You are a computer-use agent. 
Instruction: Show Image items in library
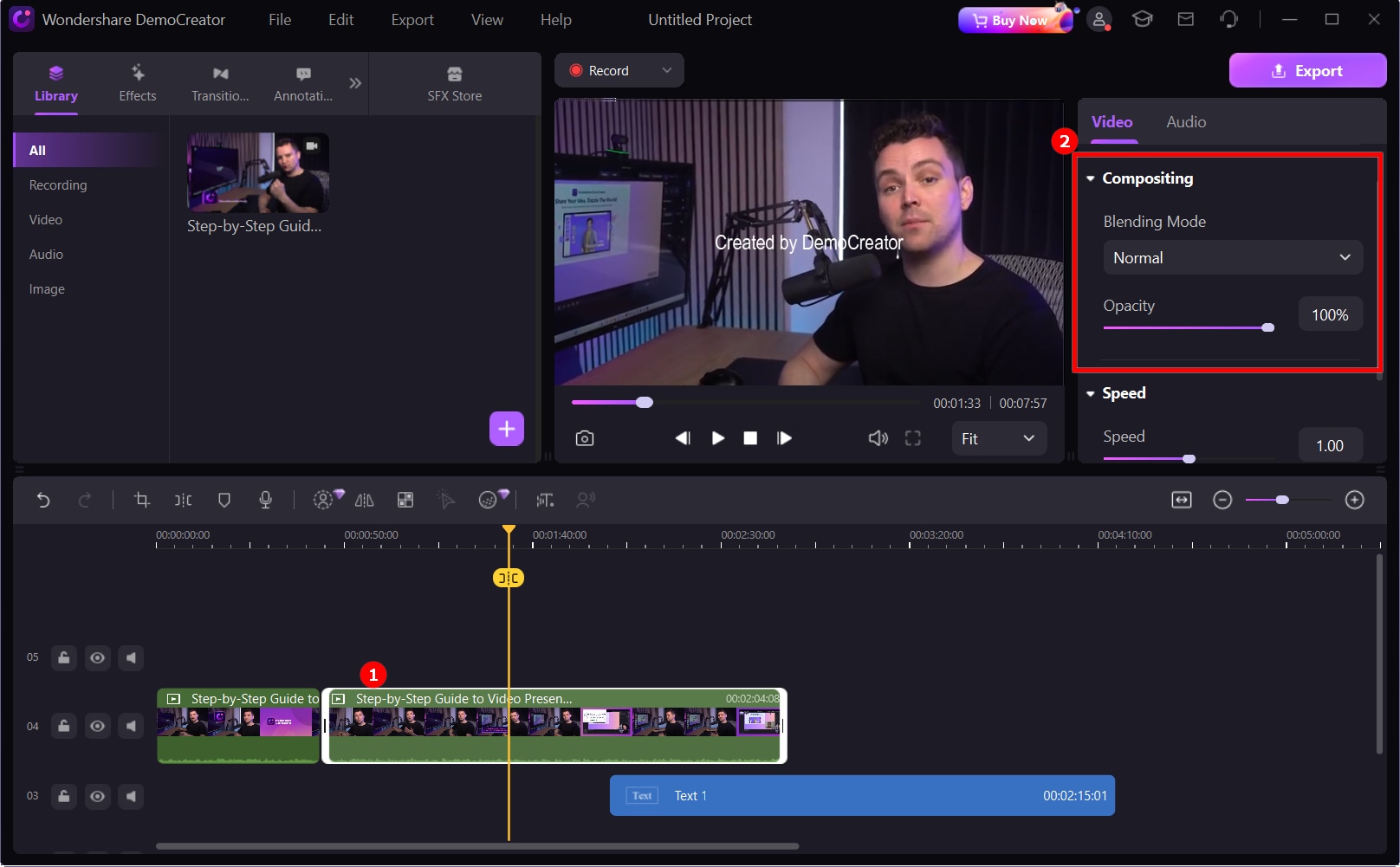[47, 289]
